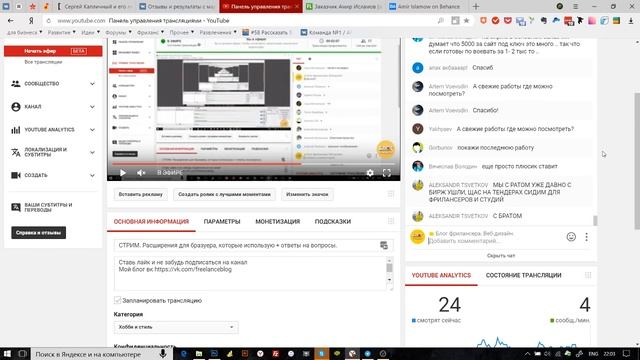
Task: Switch to Параметры tab
Action: 222,221
